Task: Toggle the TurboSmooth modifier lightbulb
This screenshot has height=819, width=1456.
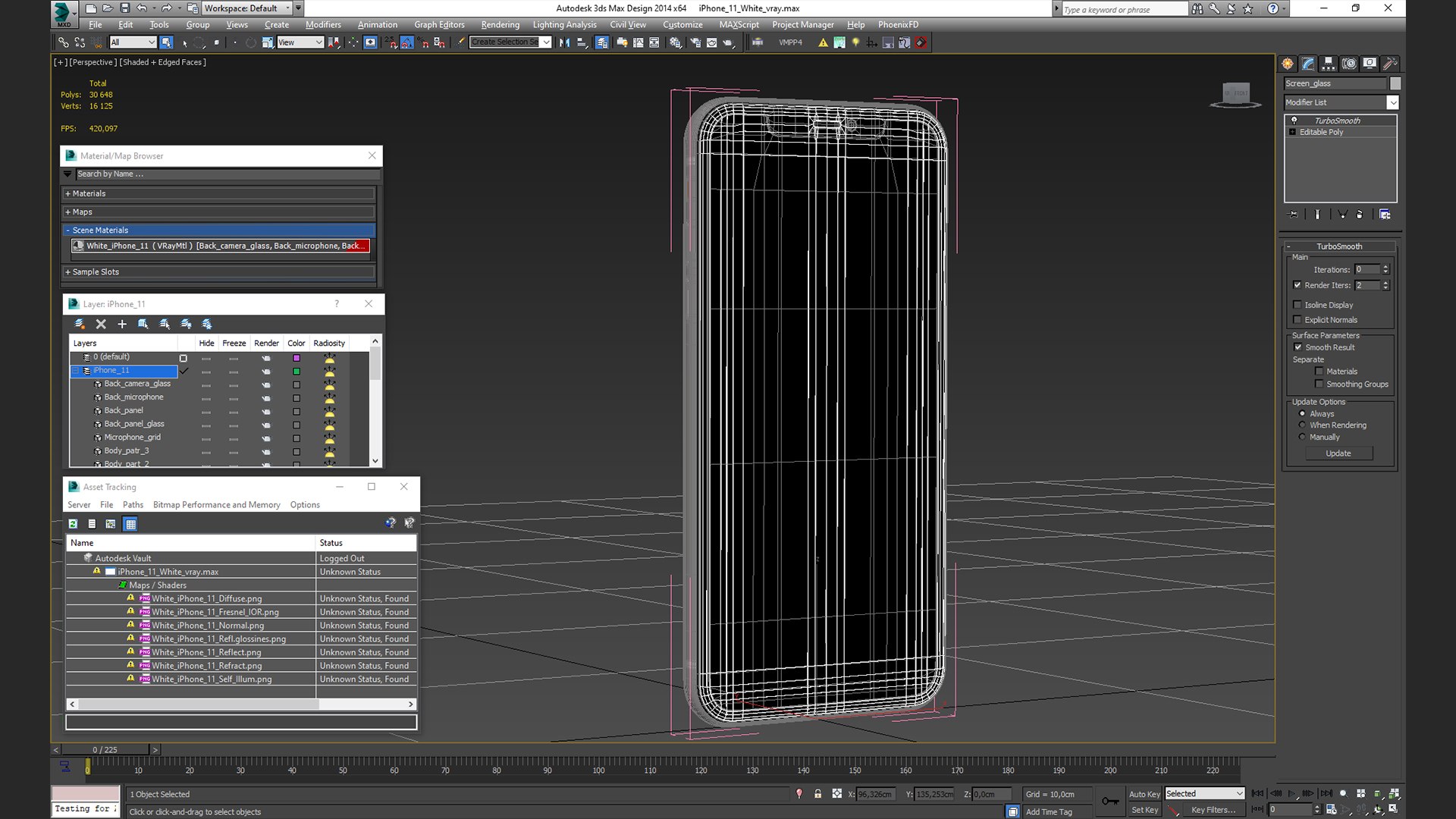Action: pyautogui.click(x=1294, y=121)
